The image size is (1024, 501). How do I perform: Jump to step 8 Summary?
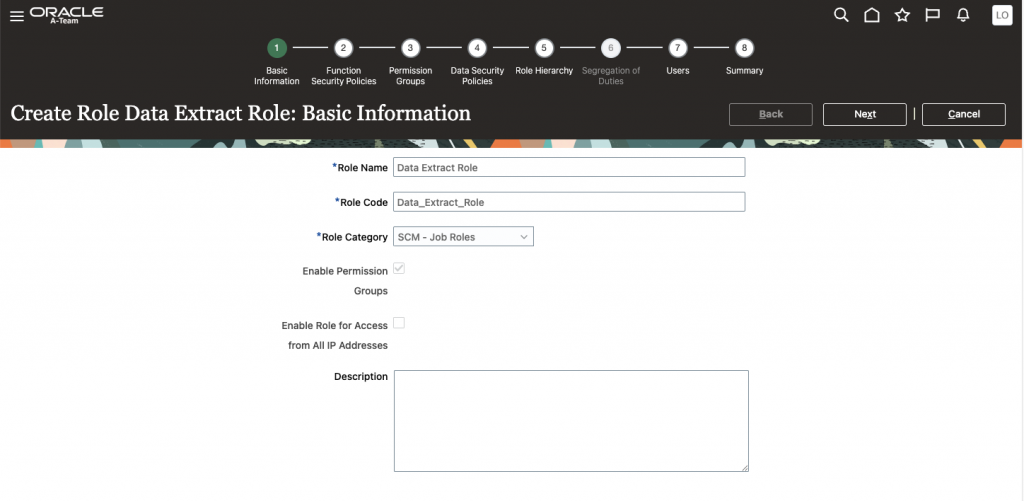pos(744,48)
